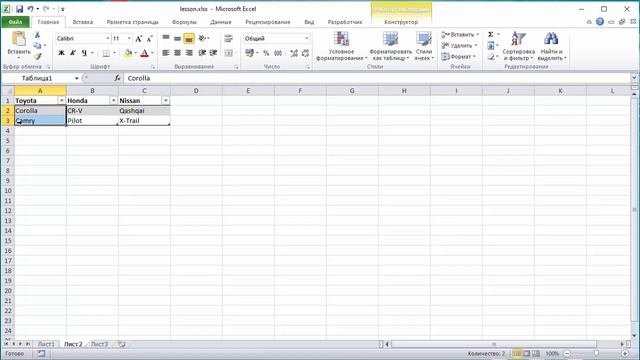Open the Toyota column filter dropdown
Viewport: 640px width, 360px height.
coord(61,100)
